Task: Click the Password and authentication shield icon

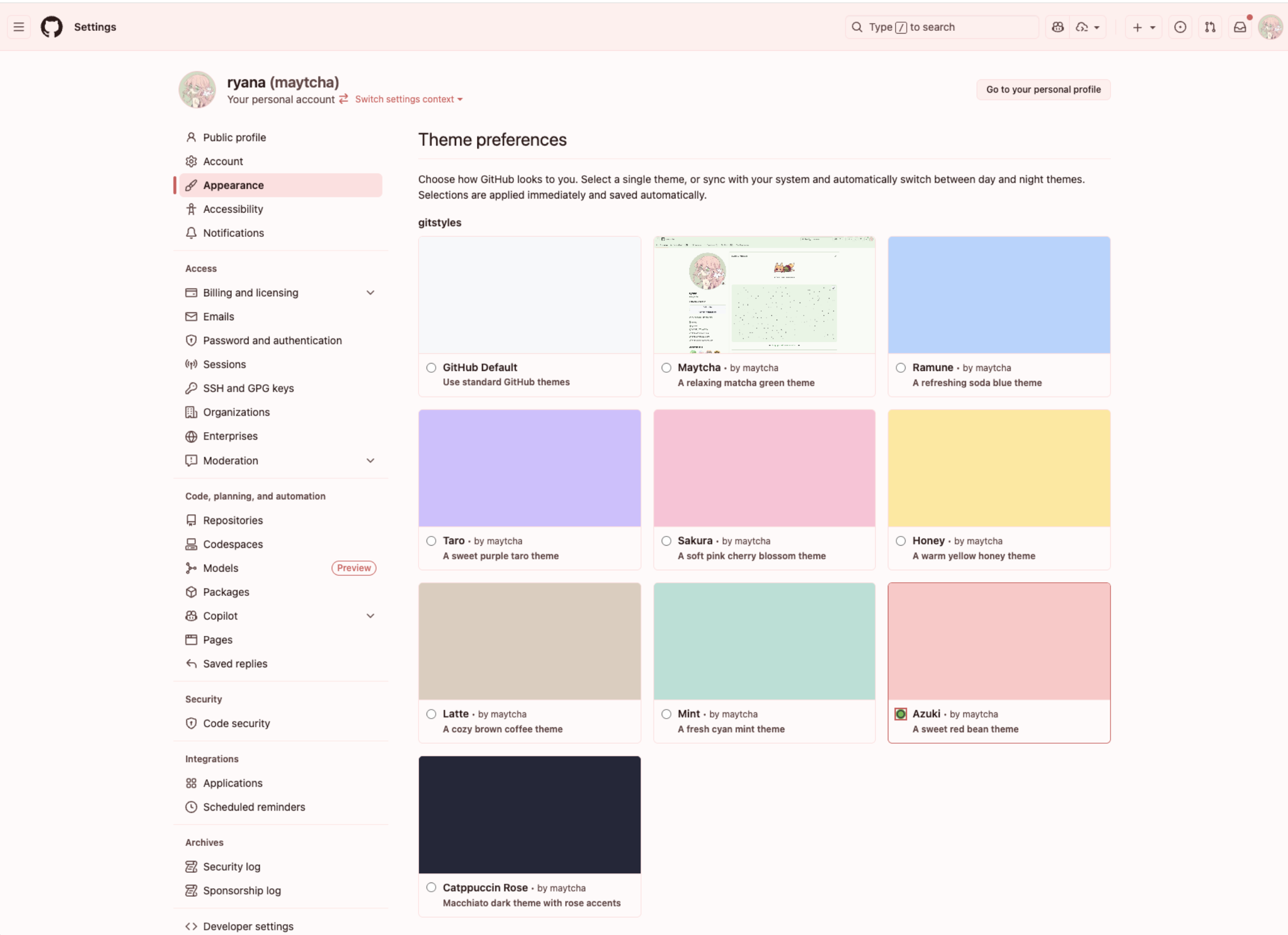Action: pyautogui.click(x=191, y=341)
